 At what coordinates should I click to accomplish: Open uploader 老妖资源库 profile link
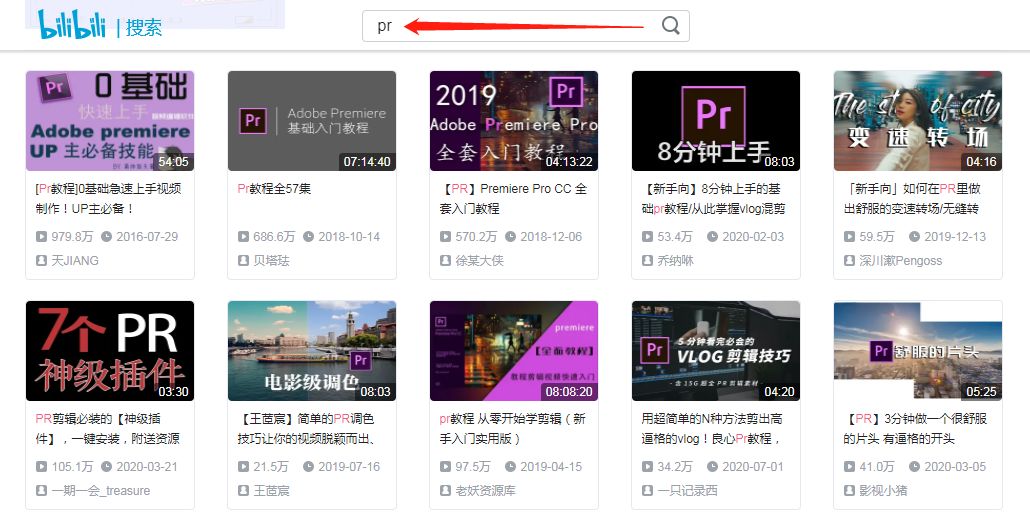pos(485,491)
